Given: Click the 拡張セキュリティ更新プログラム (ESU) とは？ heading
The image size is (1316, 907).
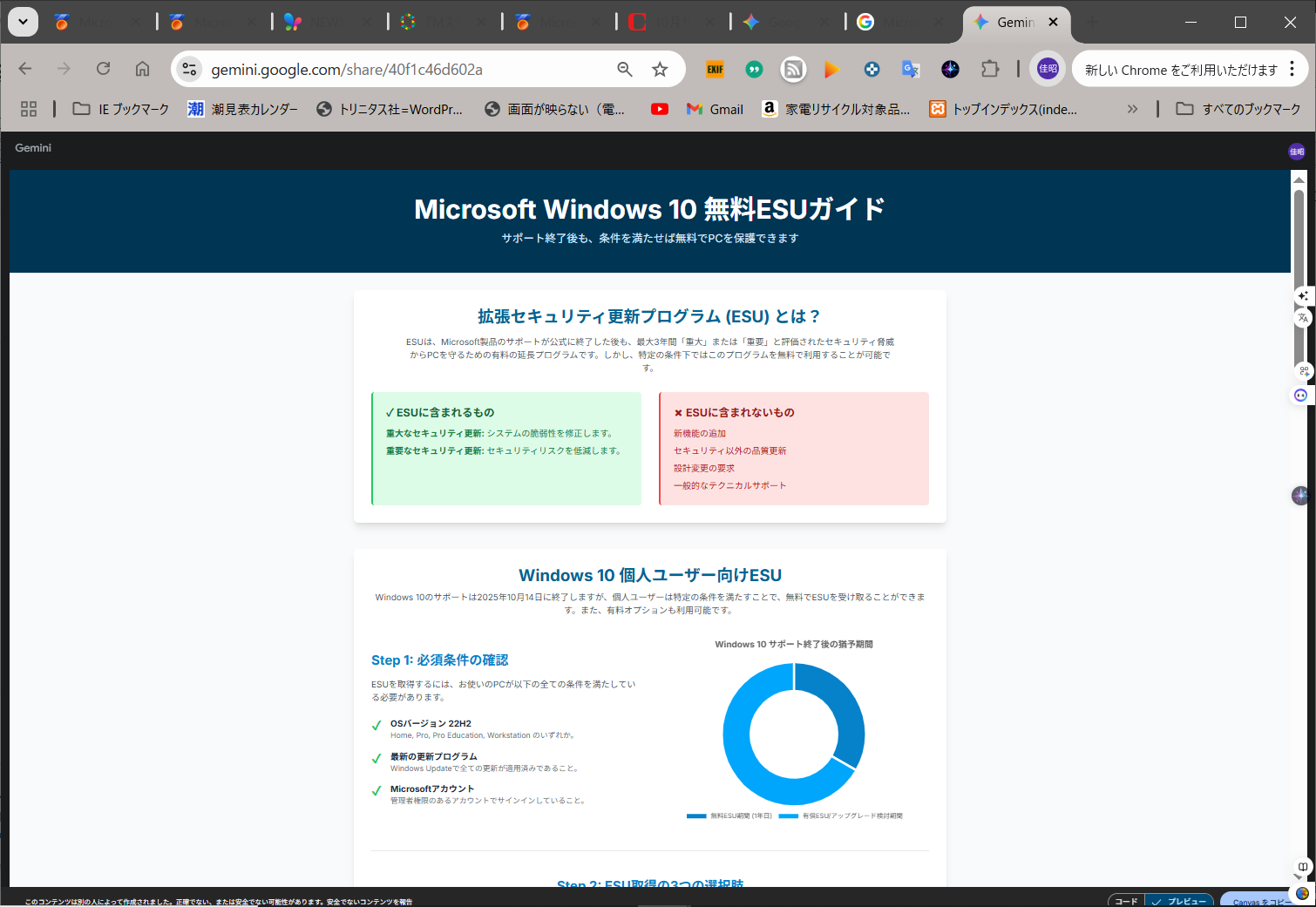Looking at the screenshot, I should tap(649, 316).
